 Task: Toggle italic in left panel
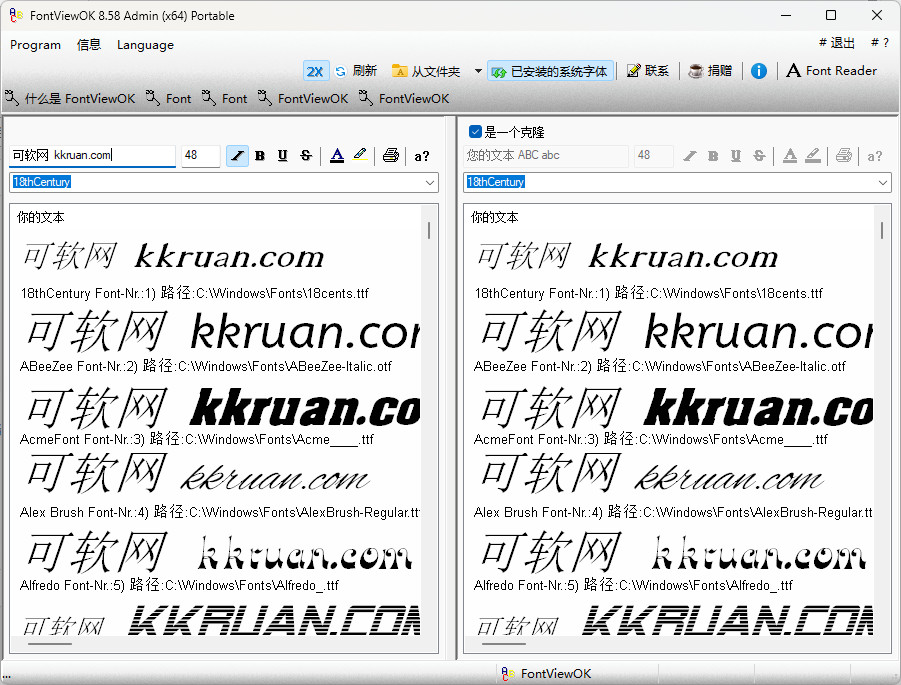(x=237, y=155)
